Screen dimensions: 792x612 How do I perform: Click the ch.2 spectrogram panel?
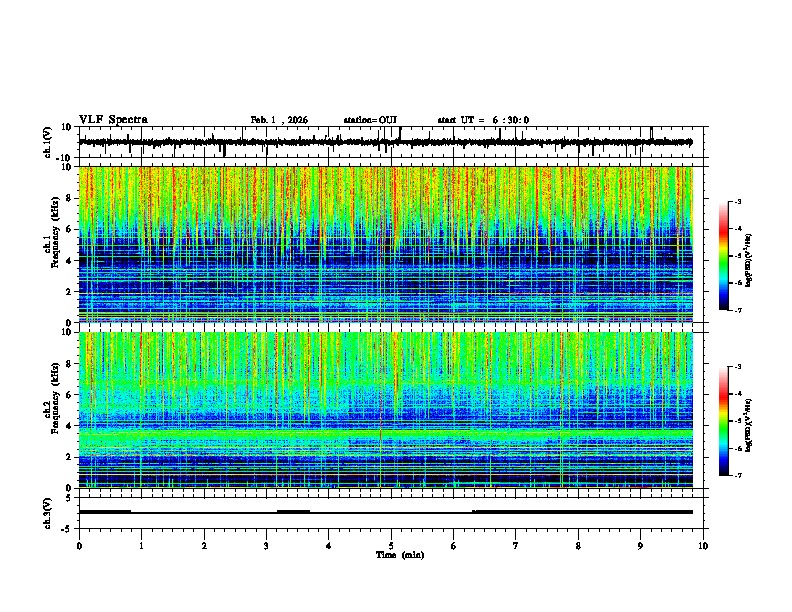386,410
